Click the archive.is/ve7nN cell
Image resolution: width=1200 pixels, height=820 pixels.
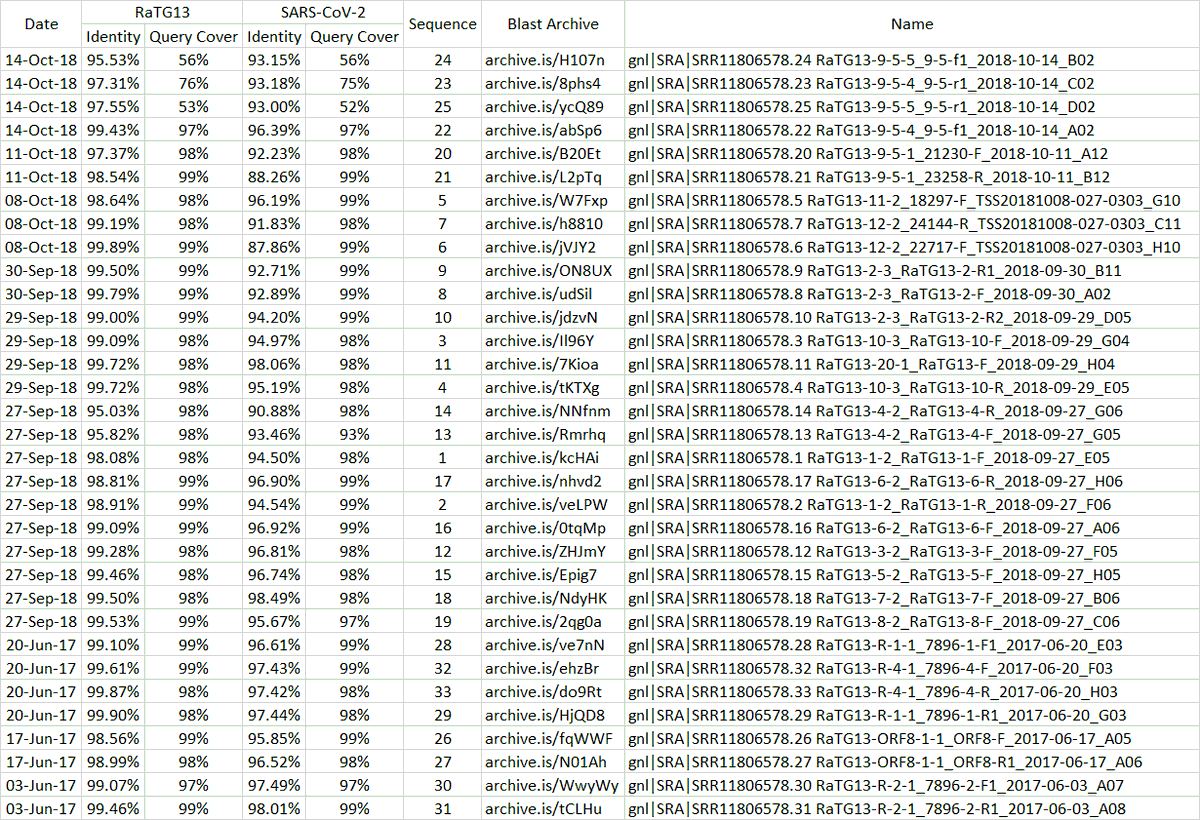[x=553, y=645]
